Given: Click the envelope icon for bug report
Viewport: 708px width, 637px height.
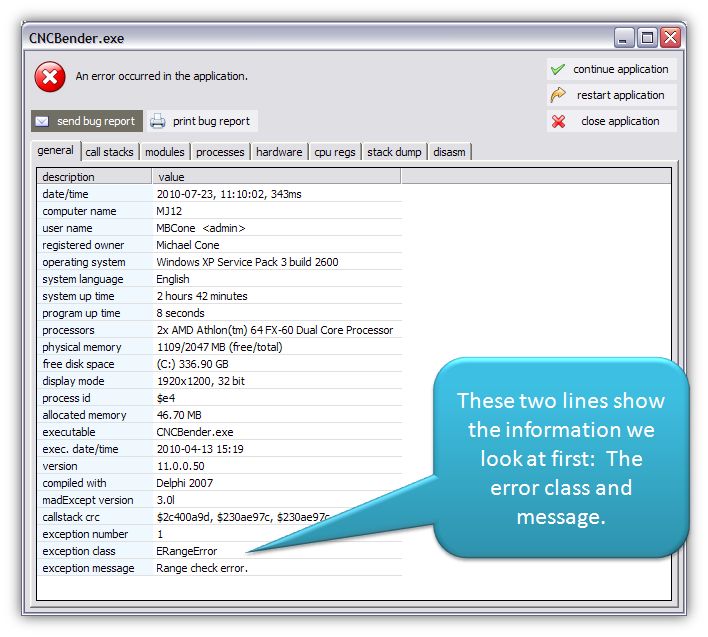Looking at the screenshot, I should 42,122.
